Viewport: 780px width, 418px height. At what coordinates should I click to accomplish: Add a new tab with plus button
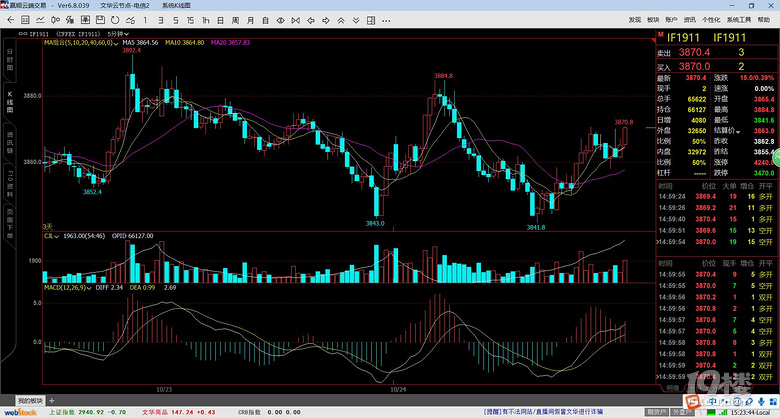pos(51,401)
